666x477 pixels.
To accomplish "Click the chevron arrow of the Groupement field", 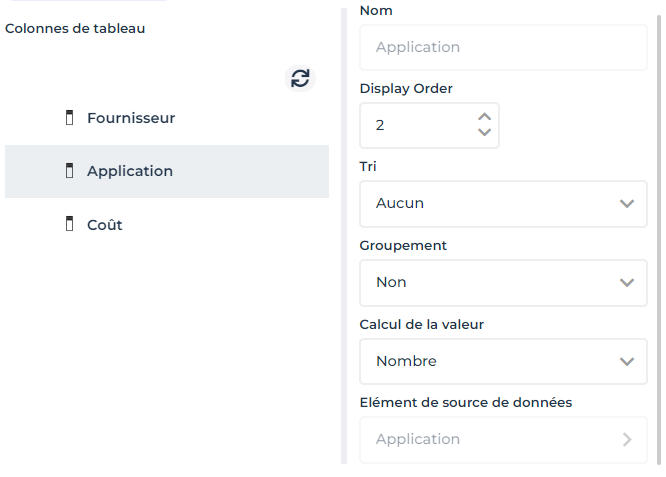I will pyautogui.click(x=627, y=282).
